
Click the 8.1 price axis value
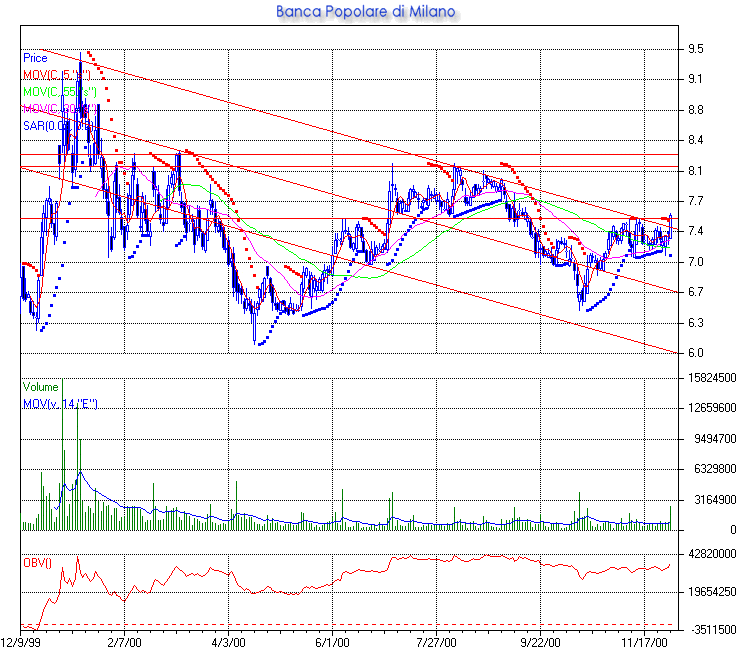[x=696, y=171]
